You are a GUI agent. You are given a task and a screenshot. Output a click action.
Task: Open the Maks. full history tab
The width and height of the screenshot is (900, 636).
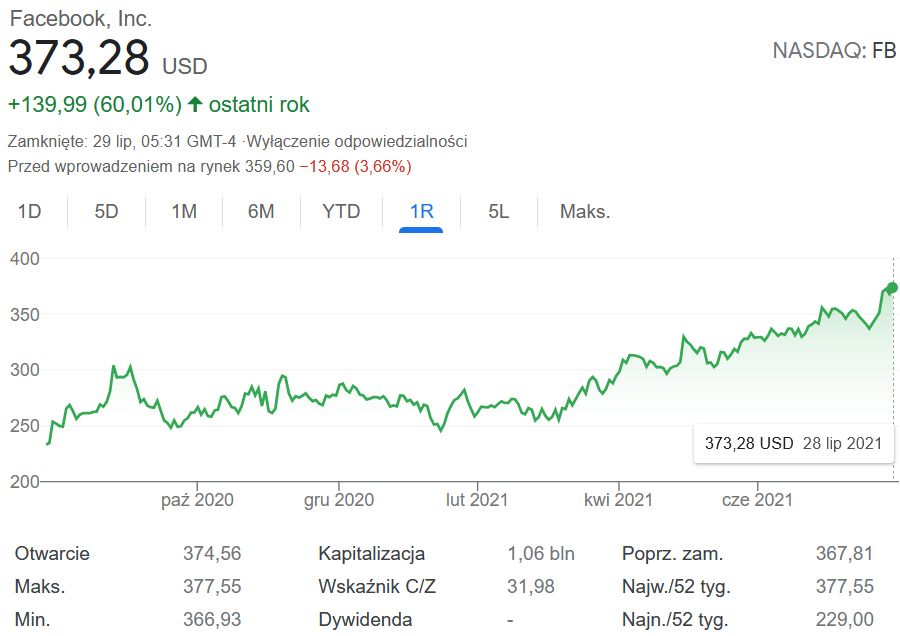tap(585, 211)
